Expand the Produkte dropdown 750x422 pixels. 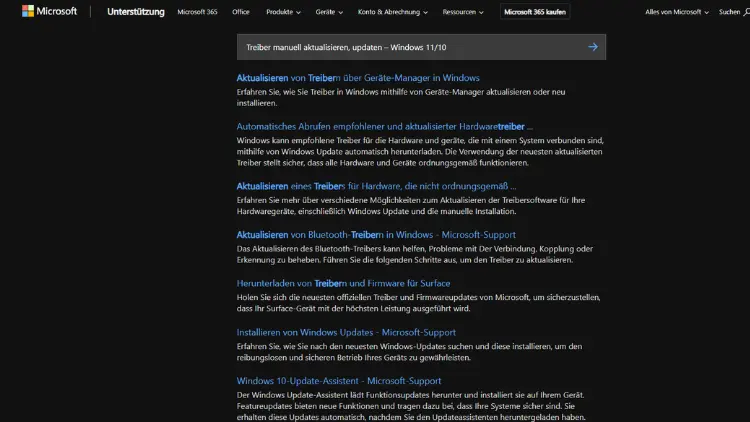(283, 12)
